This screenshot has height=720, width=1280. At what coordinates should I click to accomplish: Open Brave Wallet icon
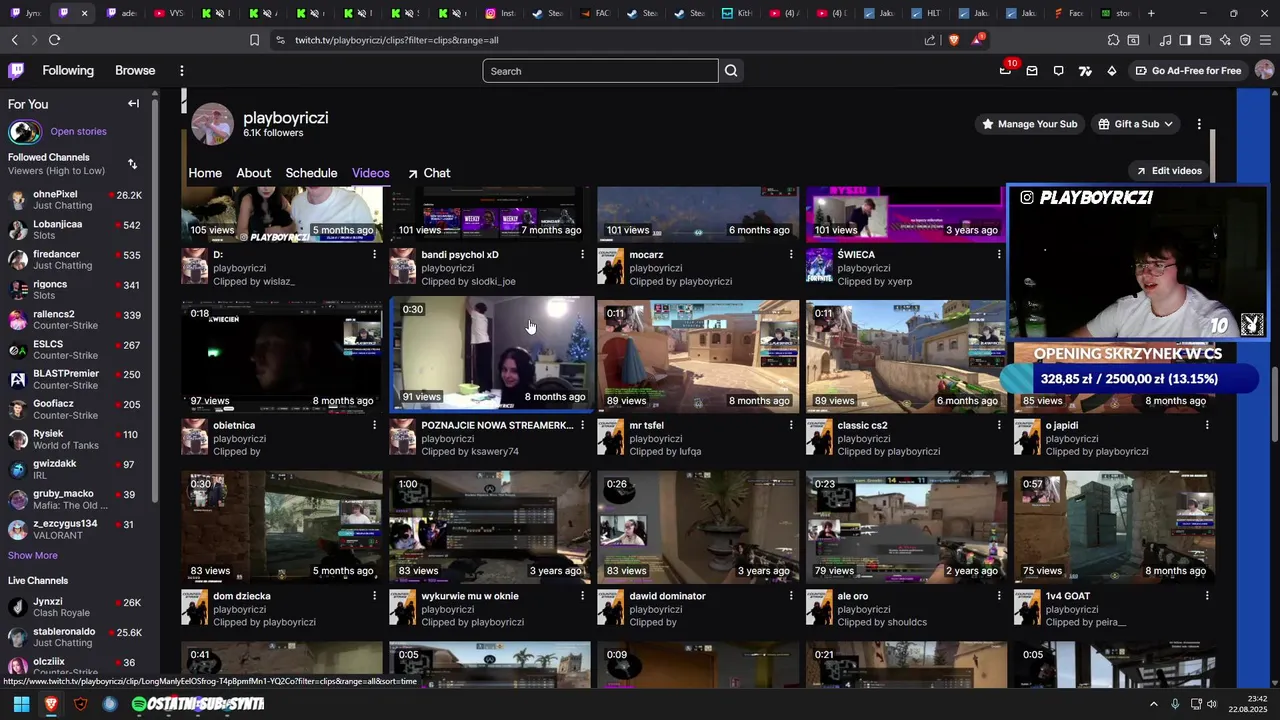point(1205,40)
